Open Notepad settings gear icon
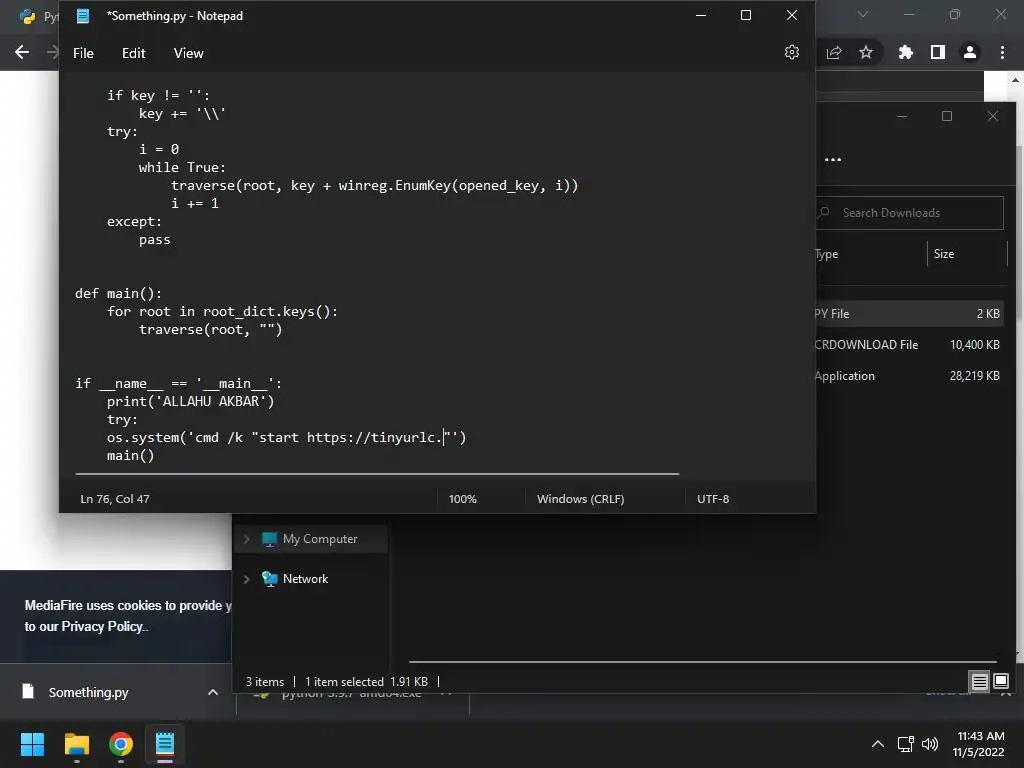This screenshot has width=1024, height=768. coord(792,52)
